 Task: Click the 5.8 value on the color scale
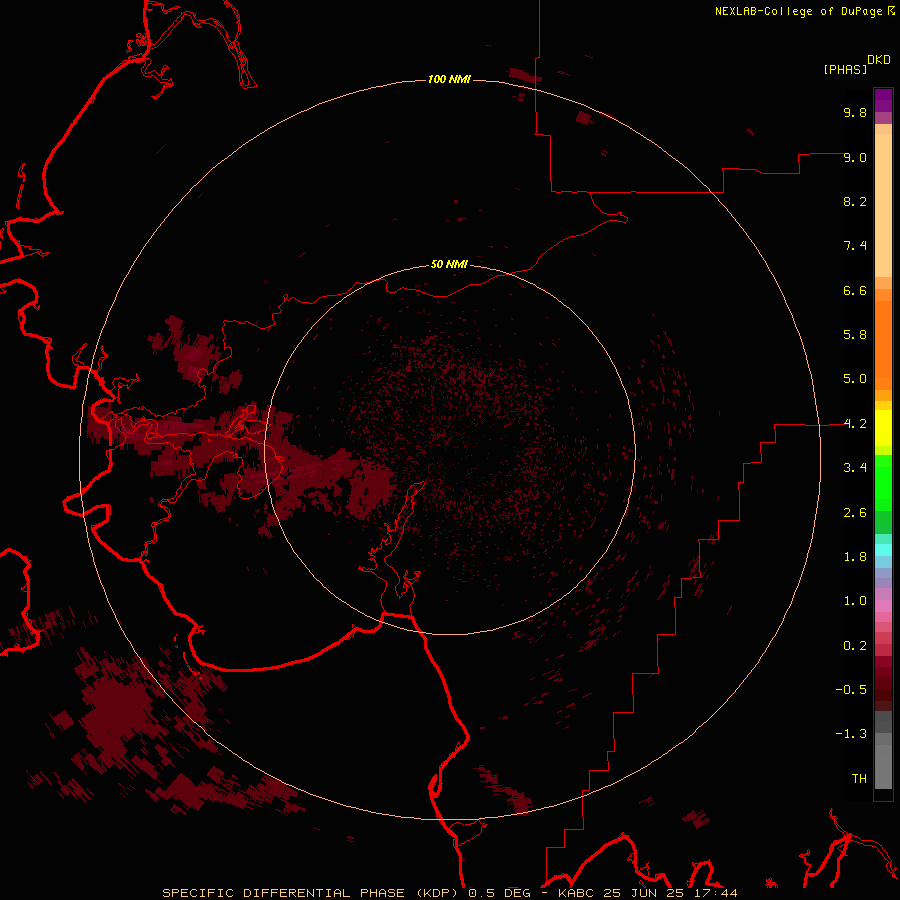[855, 334]
